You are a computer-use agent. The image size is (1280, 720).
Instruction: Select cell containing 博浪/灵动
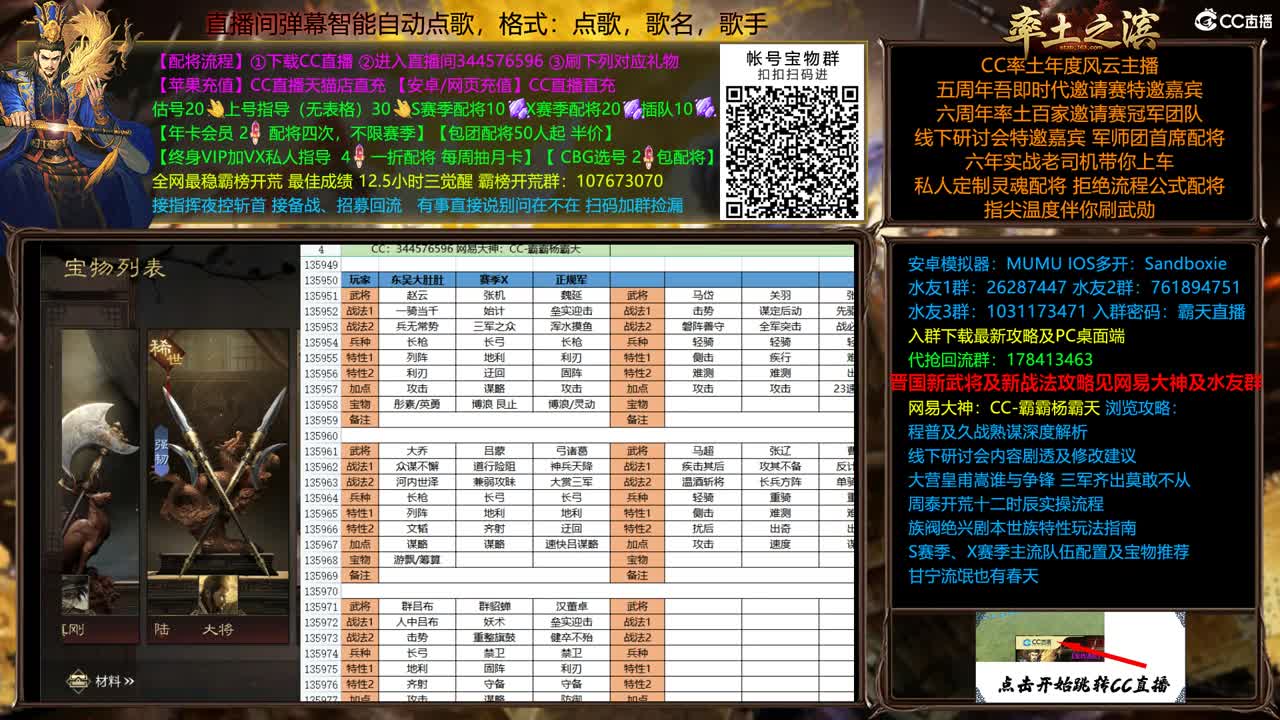pos(571,405)
